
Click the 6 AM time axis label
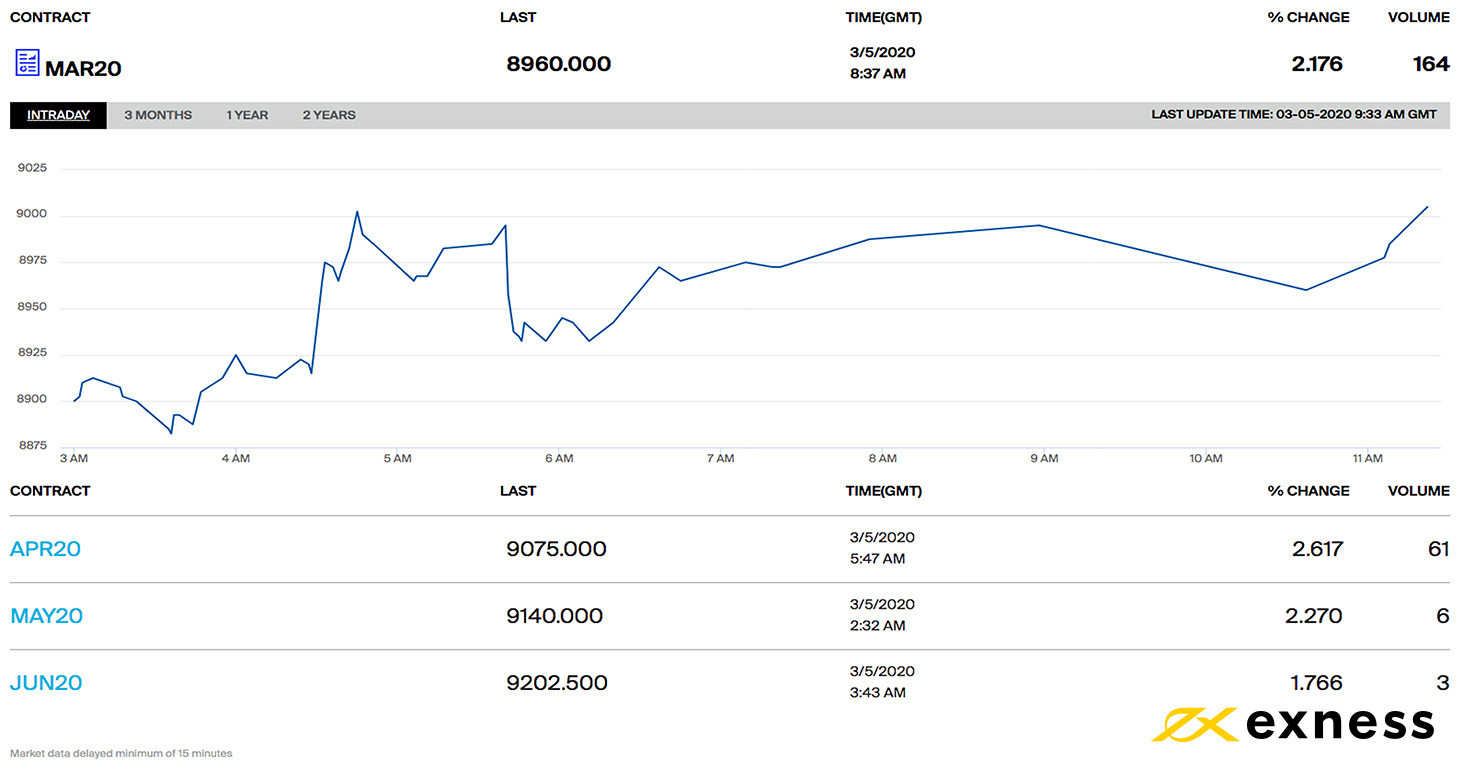point(559,459)
